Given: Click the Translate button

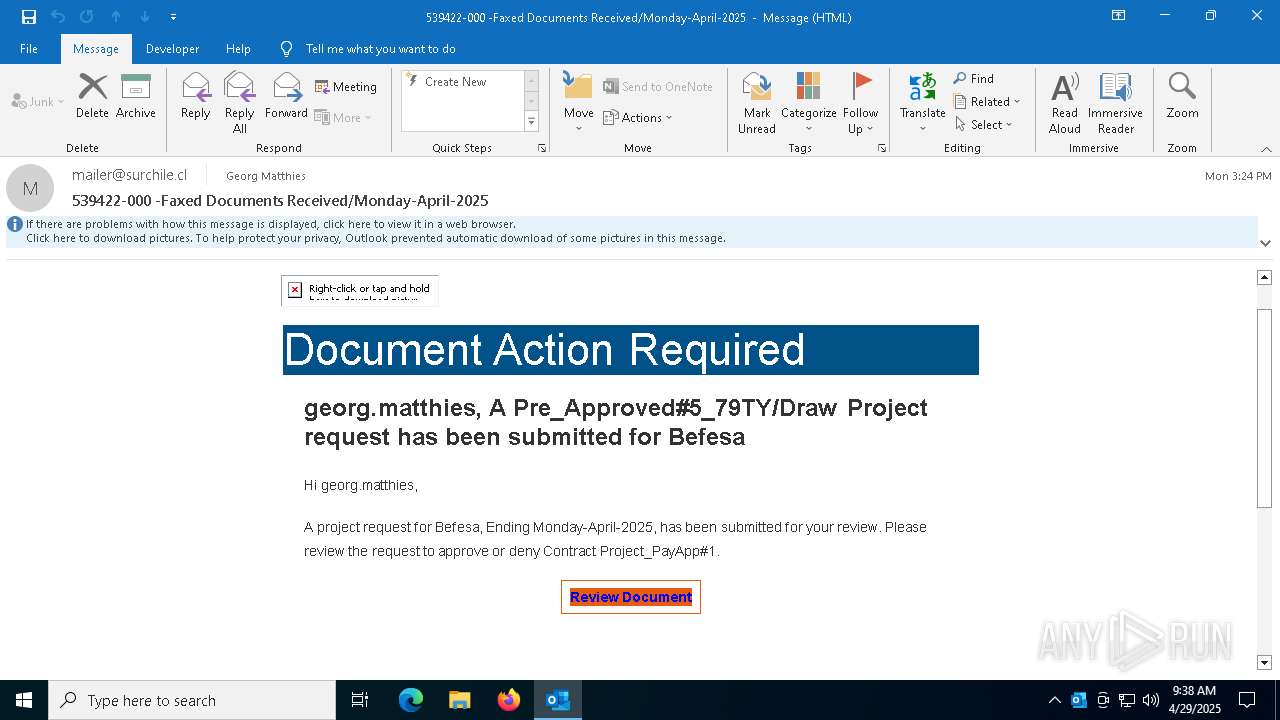Looking at the screenshot, I should [x=922, y=102].
